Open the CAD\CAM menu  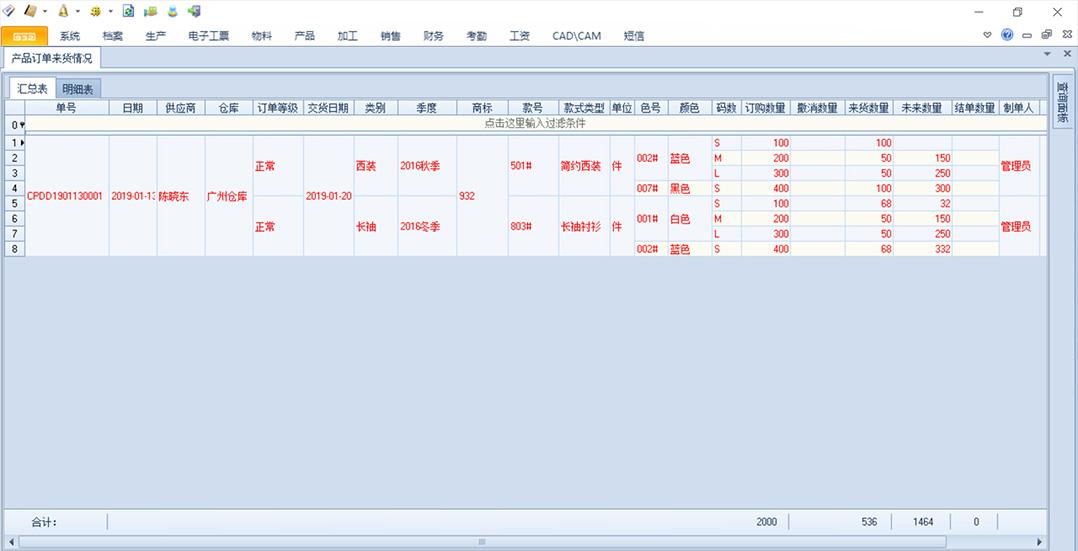coord(576,36)
